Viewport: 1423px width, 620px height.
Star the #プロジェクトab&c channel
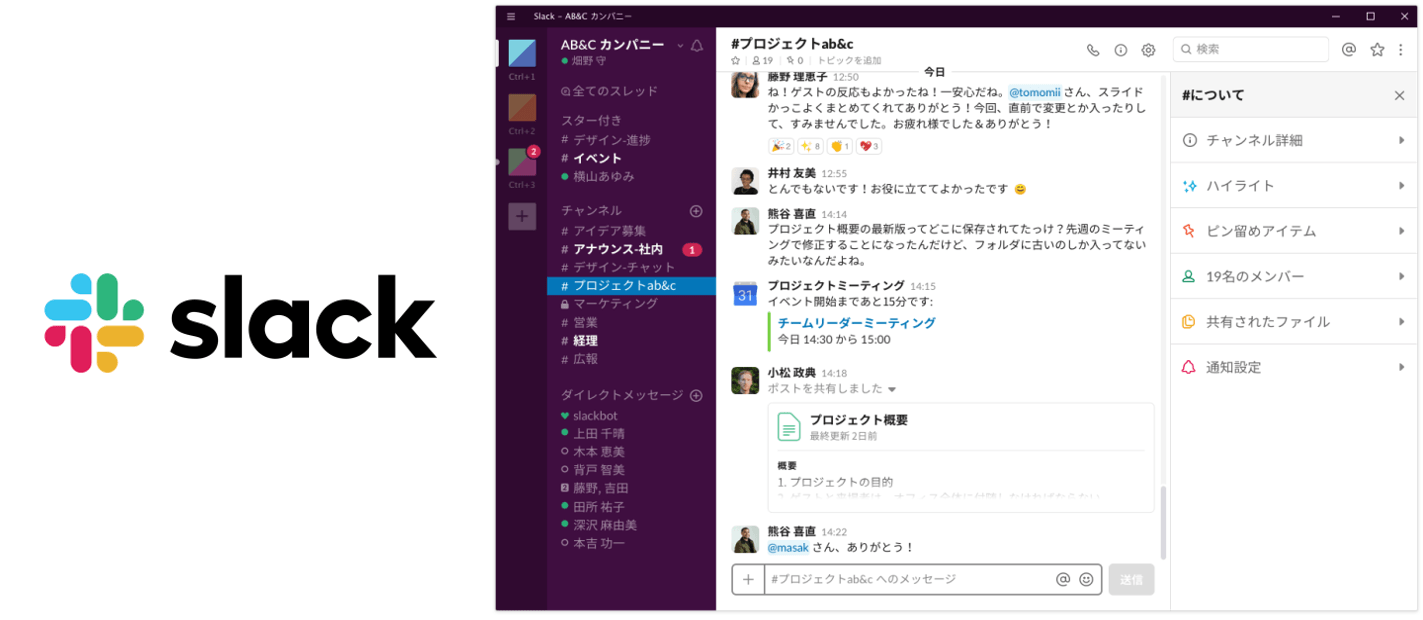pyautogui.click(x=736, y=60)
